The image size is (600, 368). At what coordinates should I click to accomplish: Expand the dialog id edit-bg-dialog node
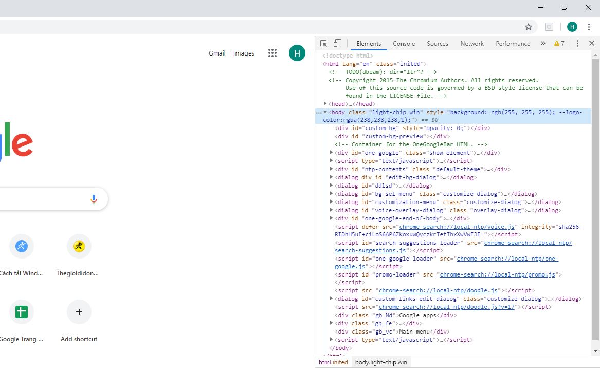(331, 177)
